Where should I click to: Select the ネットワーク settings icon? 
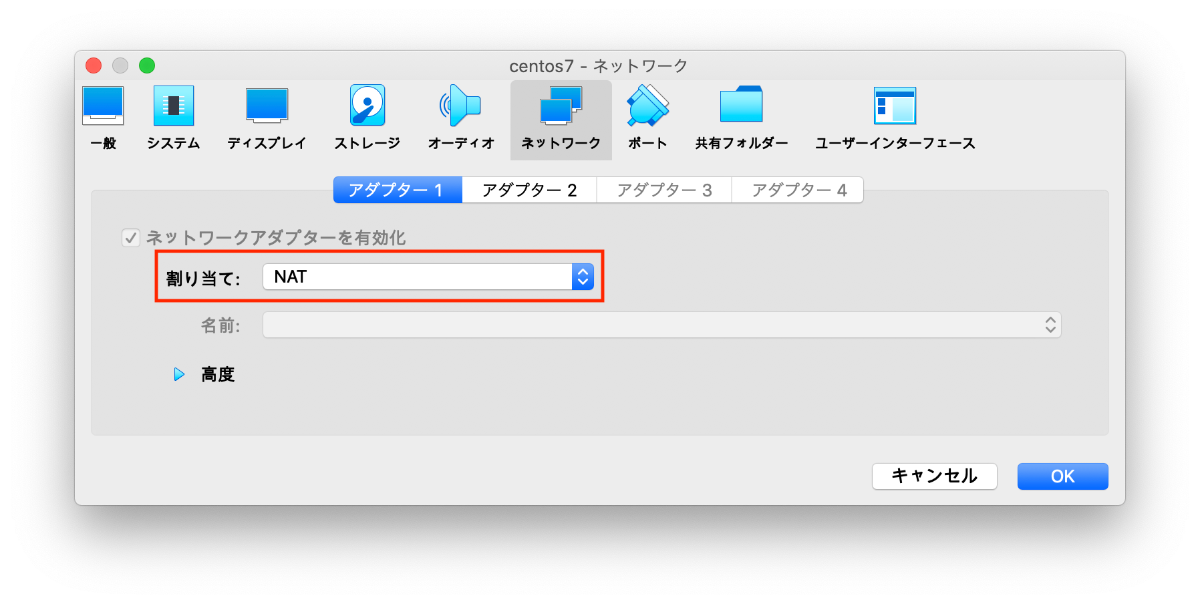coord(561,119)
